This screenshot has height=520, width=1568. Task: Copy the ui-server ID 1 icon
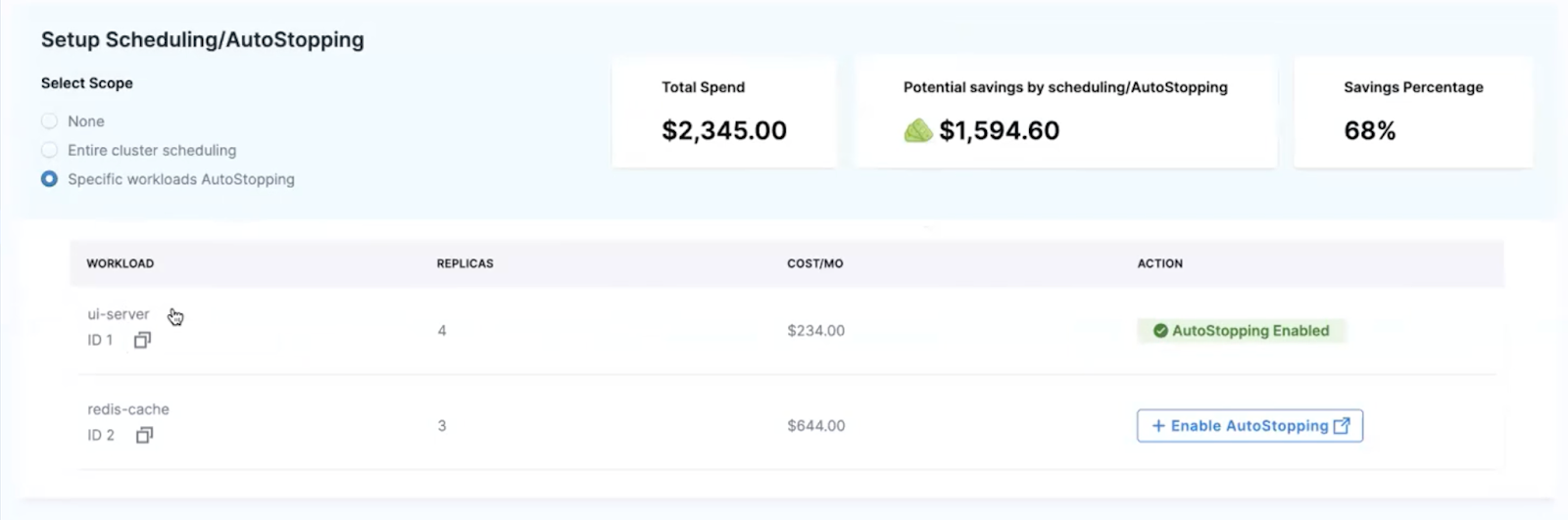point(142,340)
